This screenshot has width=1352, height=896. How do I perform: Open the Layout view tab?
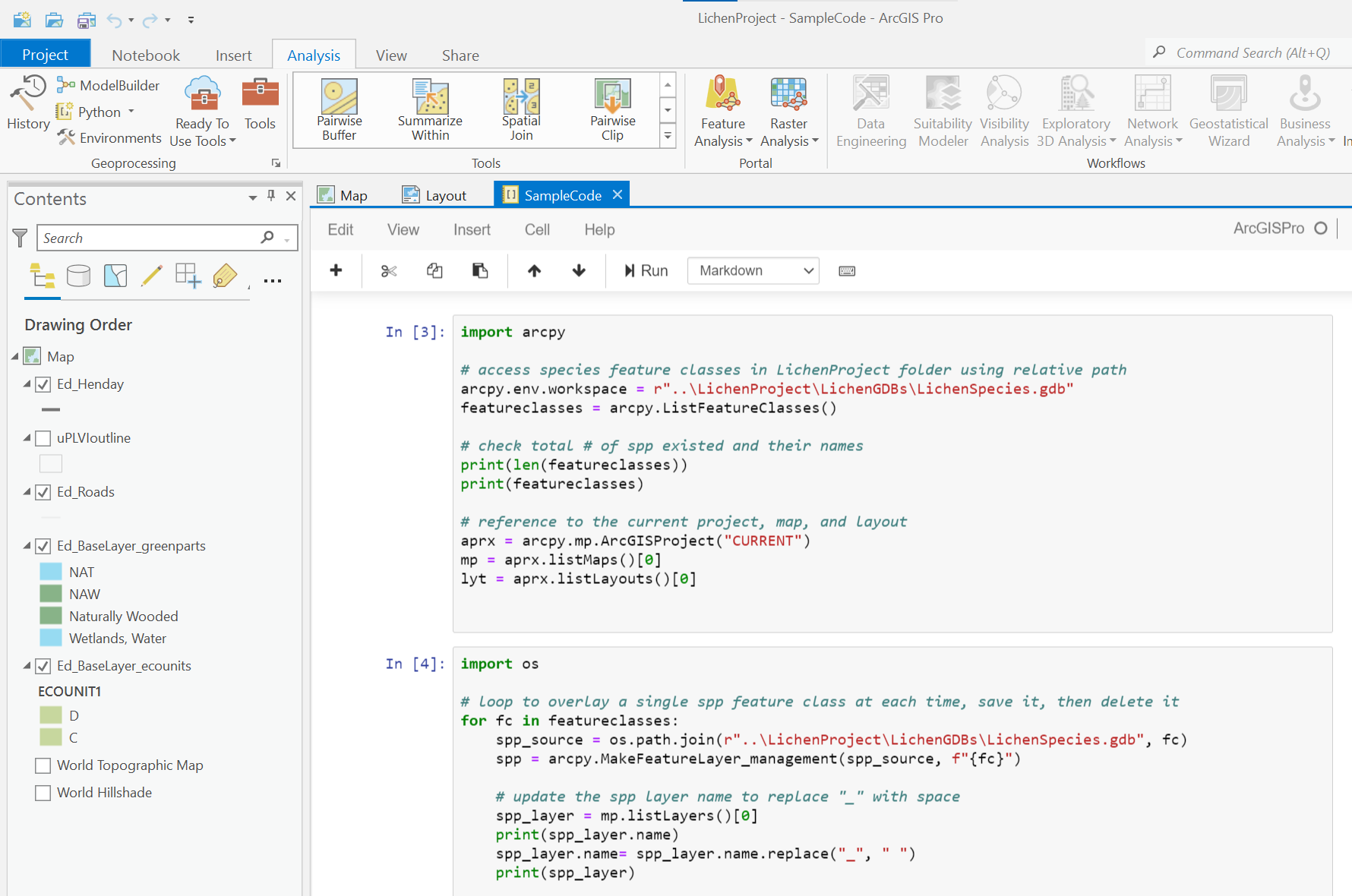pos(434,195)
